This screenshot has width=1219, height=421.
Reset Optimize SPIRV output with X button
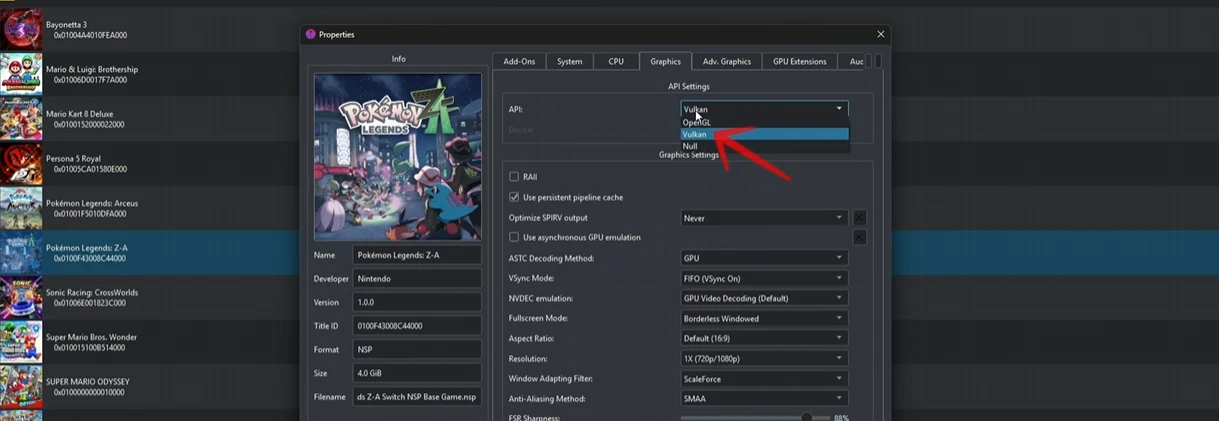[x=859, y=218]
